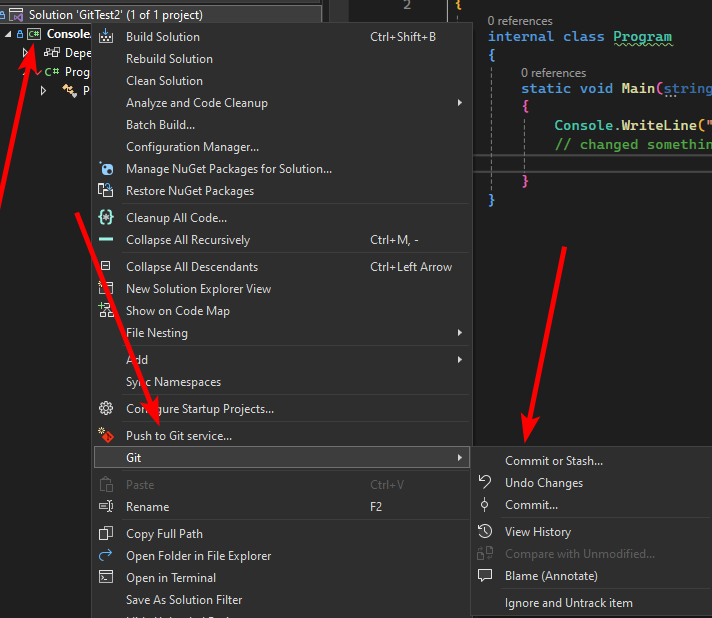Click the View History clock icon
This screenshot has height=618, width=712.
[485, 531]
